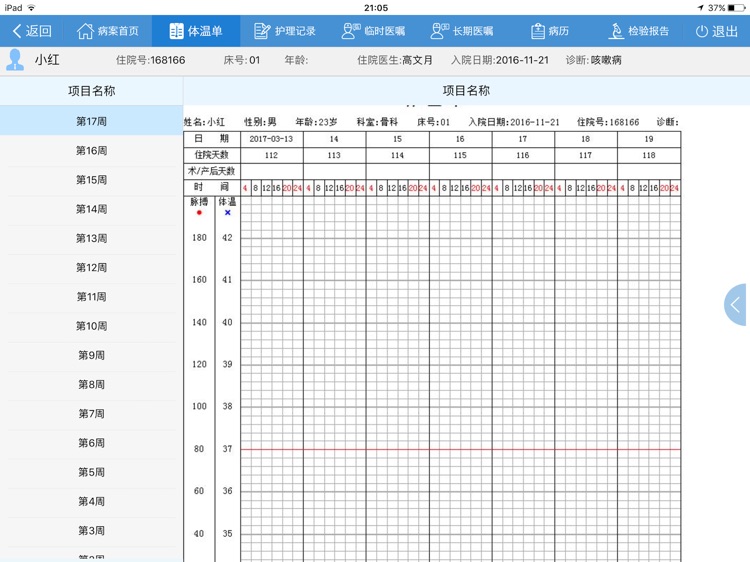Tap the 返回 label

click(x=38, y=31)
